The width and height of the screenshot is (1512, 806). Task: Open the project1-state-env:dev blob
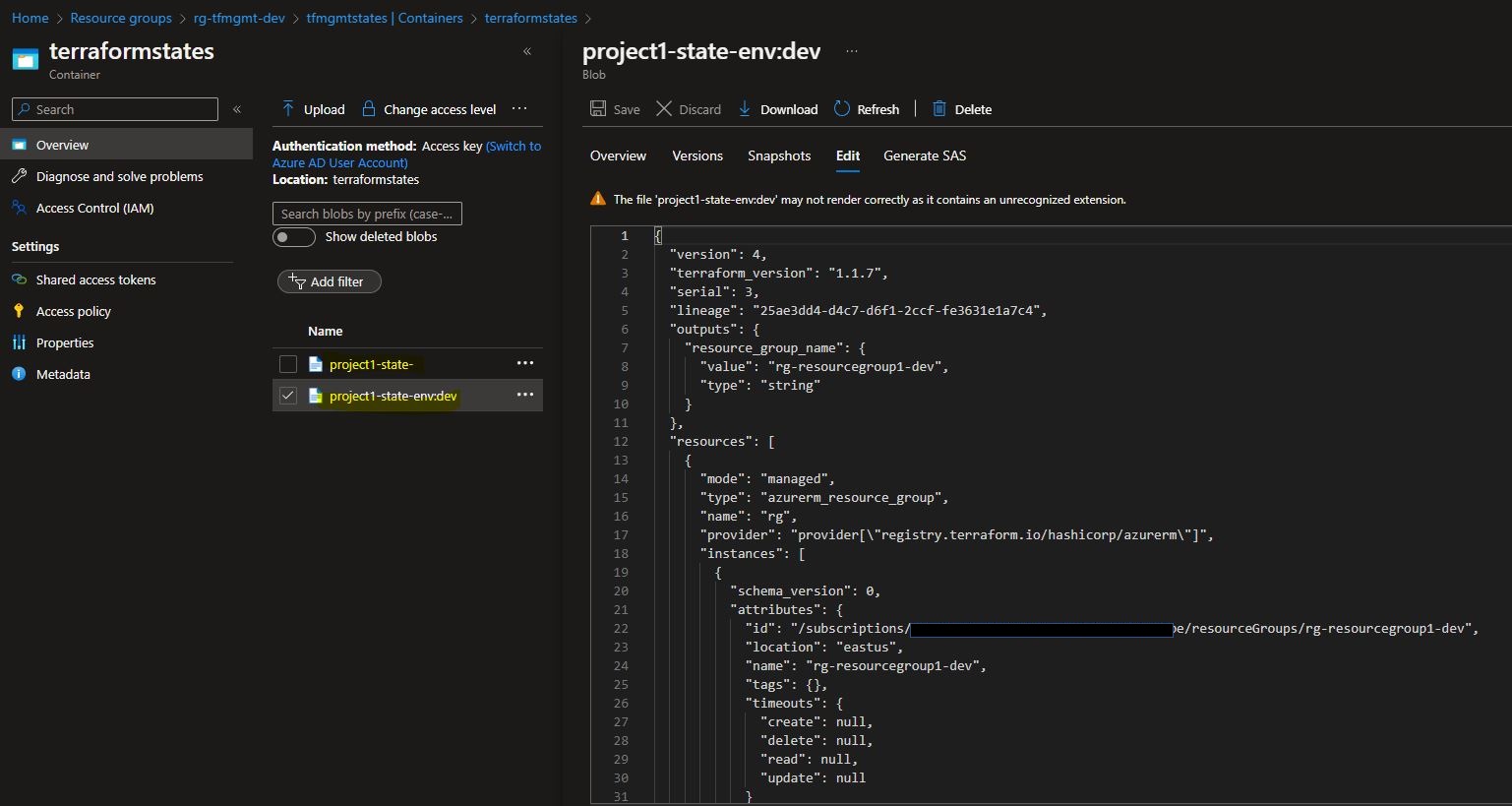click(x=393, y=396)
